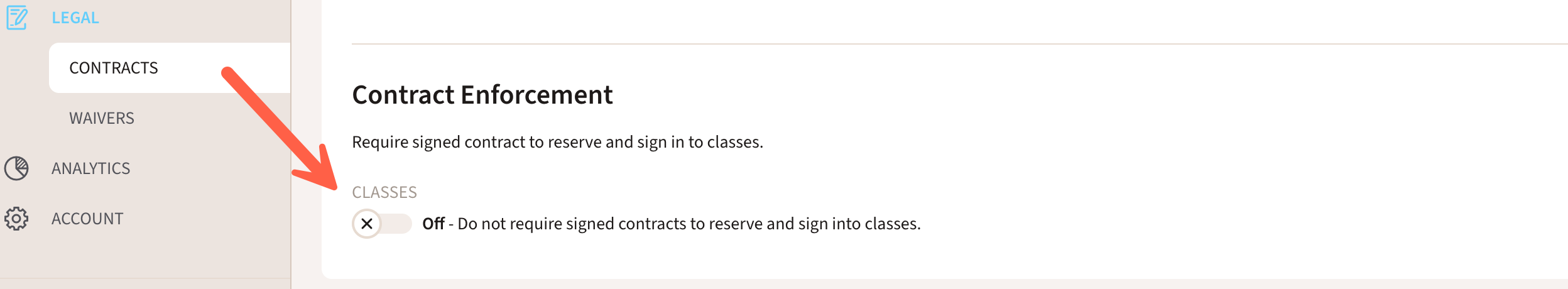Screen dimensions: 1568x289
Task: Click the horizontal divider above Contract Enforcement
Action: 942,44
